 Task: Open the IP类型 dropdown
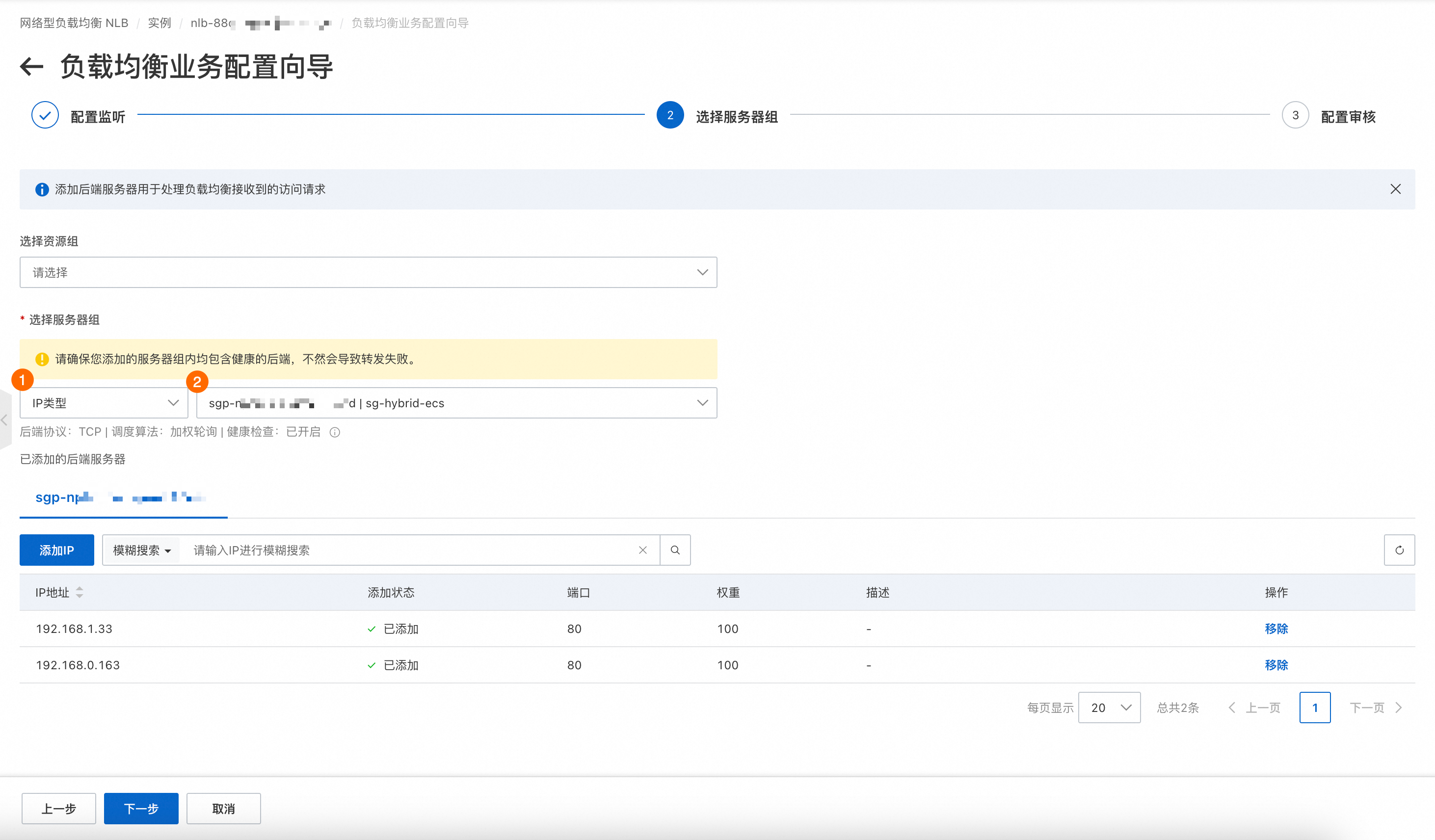point(104,403)
